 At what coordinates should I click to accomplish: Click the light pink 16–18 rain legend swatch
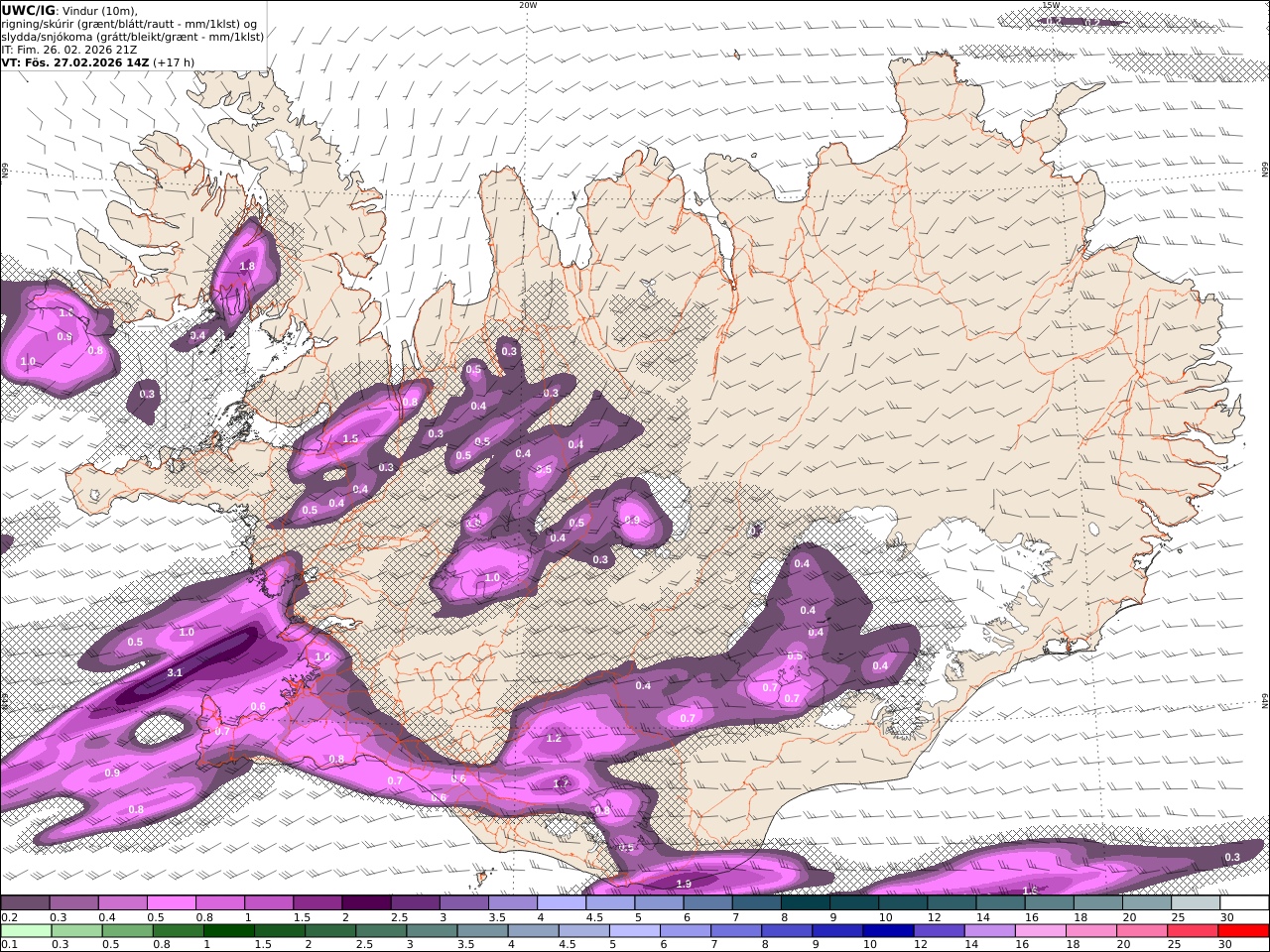[x=1040, y=931]
